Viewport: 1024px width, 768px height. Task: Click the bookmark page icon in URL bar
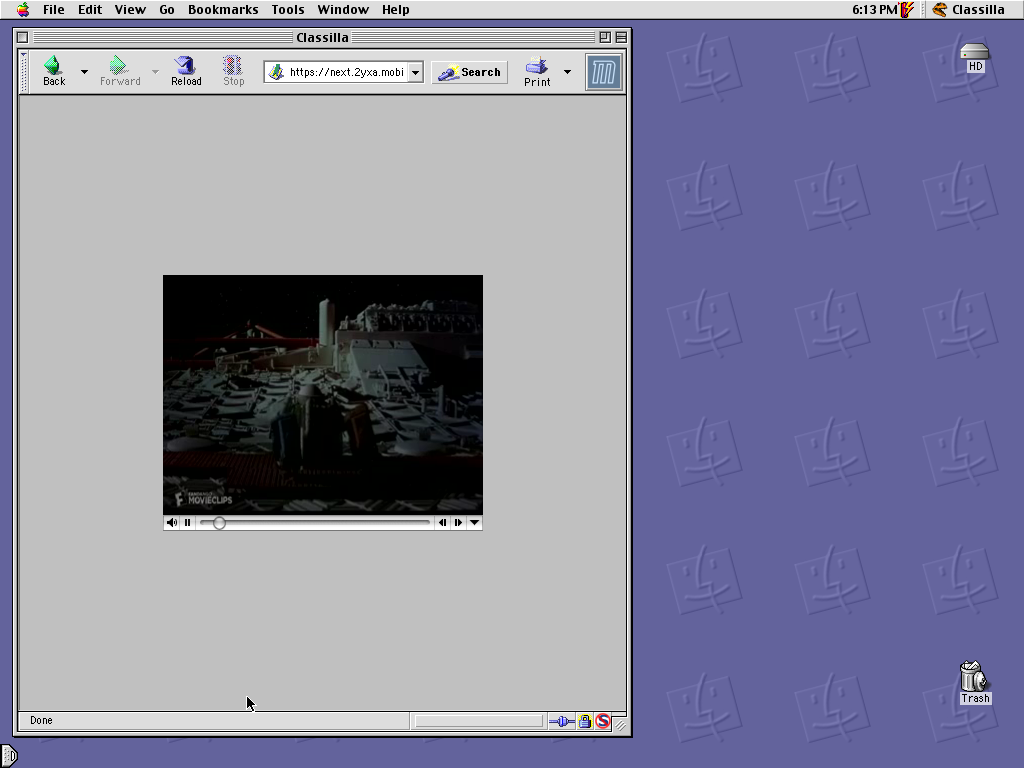pos(276,72)
